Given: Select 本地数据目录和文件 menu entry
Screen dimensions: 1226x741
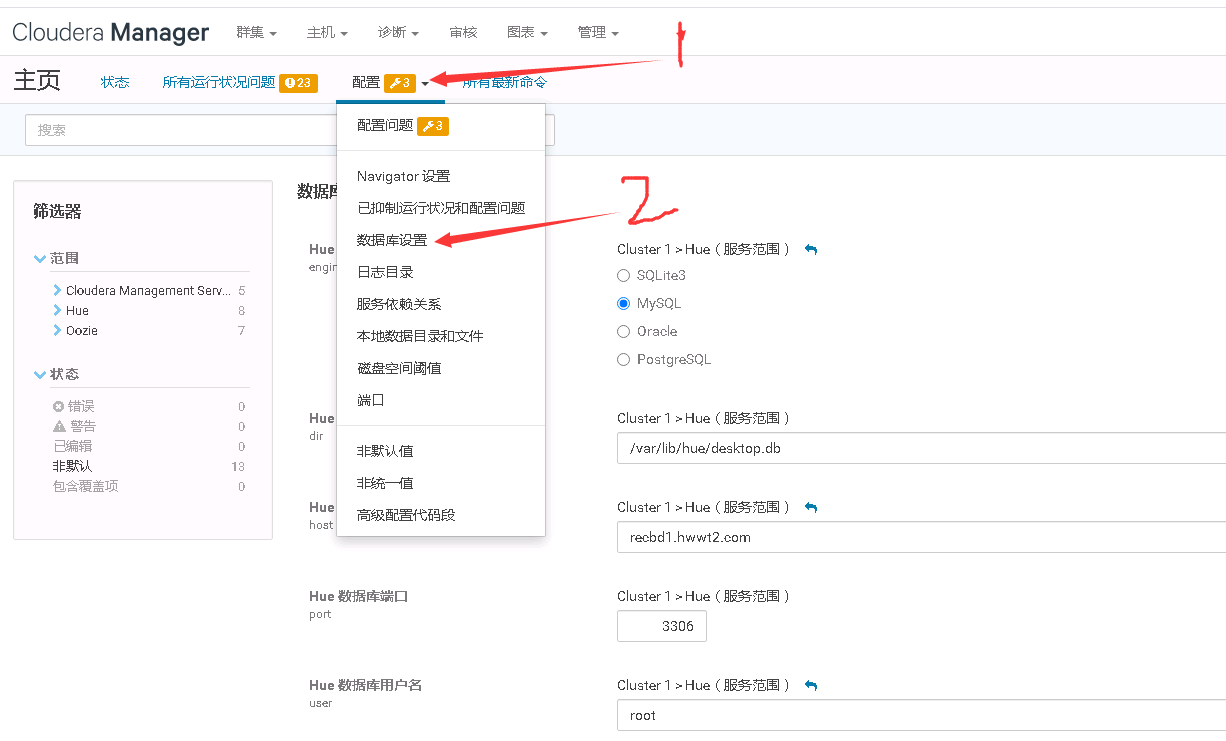Looking at the screenshot, I should pyautogui.click(x=420, y=336).
